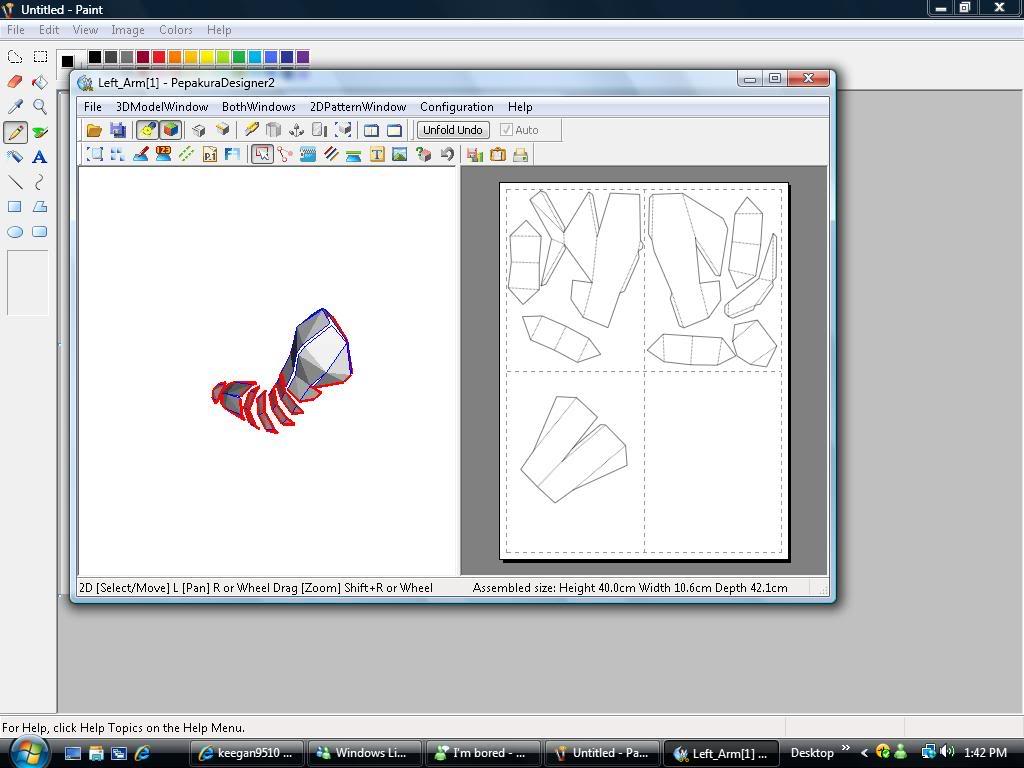Toggle the Auto checkbox beside Unfold Undo

pos(505,130)
